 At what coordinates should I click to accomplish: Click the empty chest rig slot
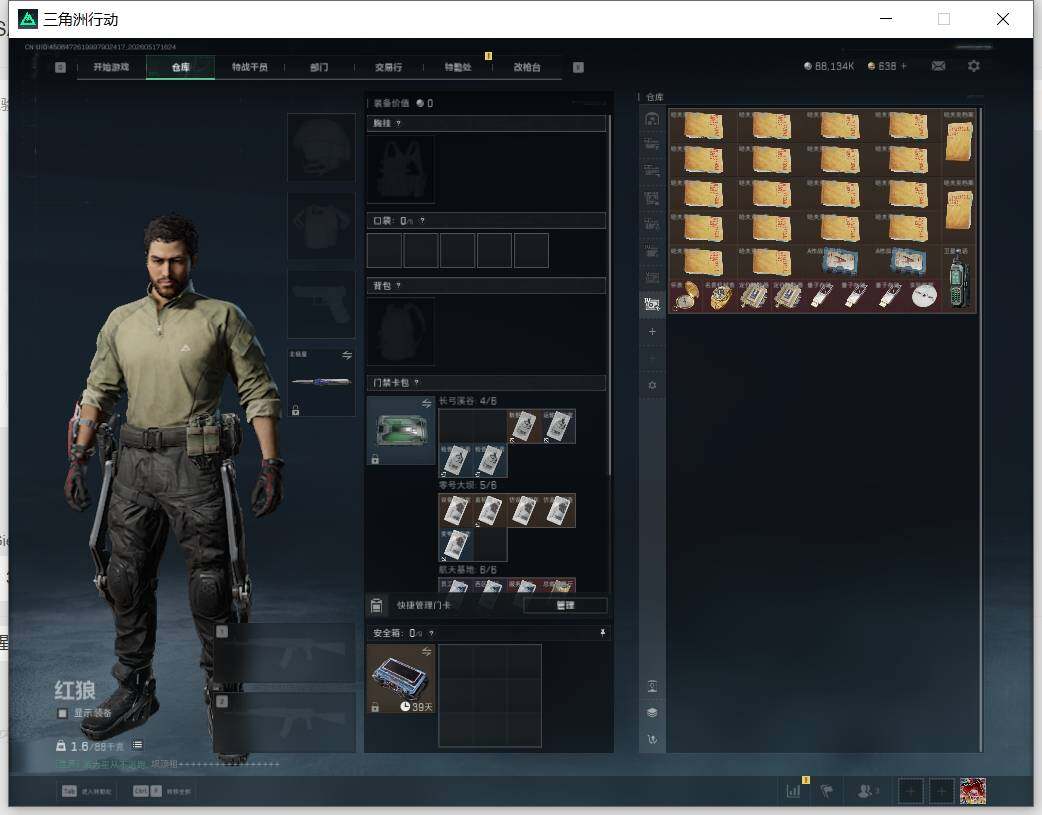click(401, 170)
